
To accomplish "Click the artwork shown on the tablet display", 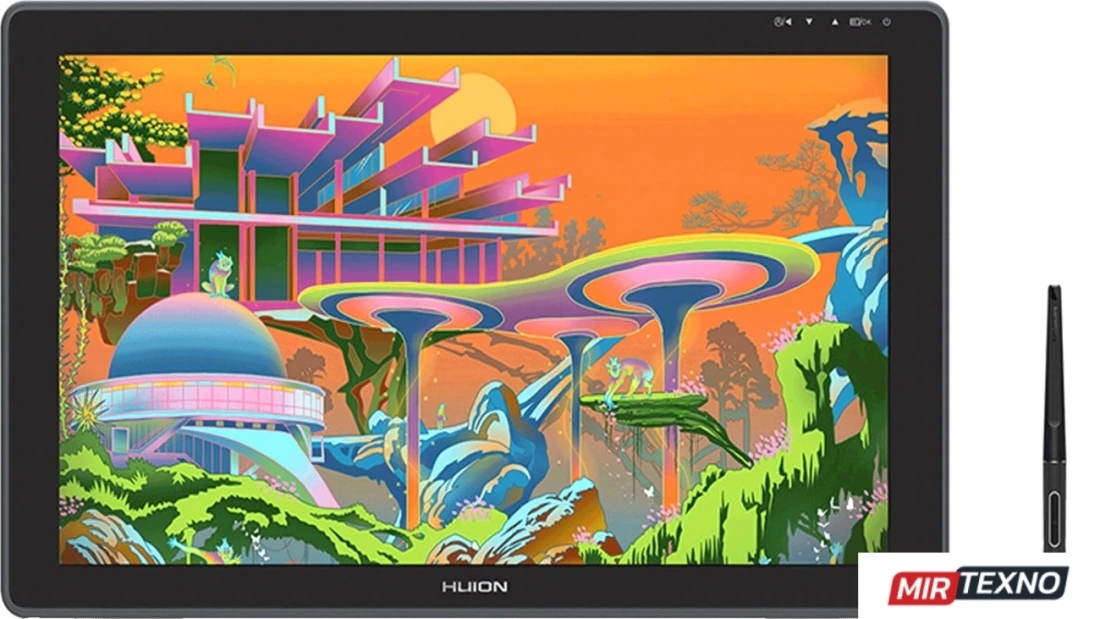I will pos(474,310).
